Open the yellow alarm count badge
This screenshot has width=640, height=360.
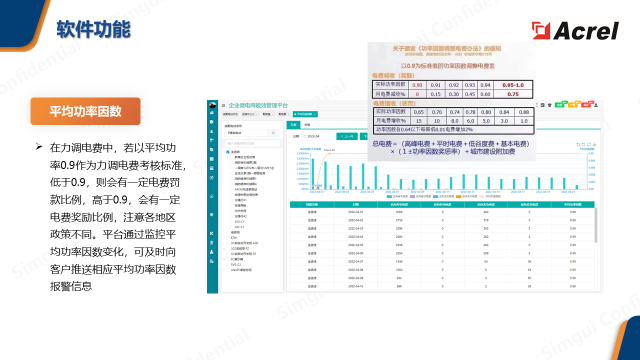point(574,104)
